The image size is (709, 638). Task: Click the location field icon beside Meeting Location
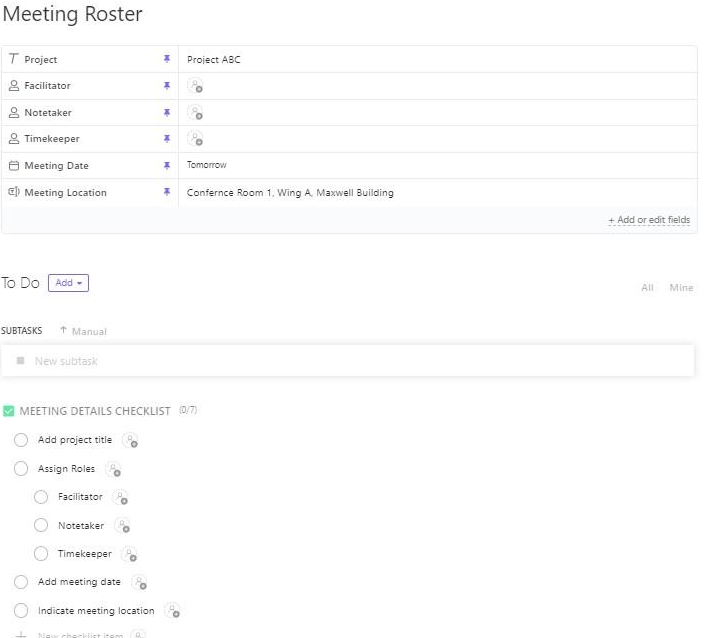tap(14, 192)
